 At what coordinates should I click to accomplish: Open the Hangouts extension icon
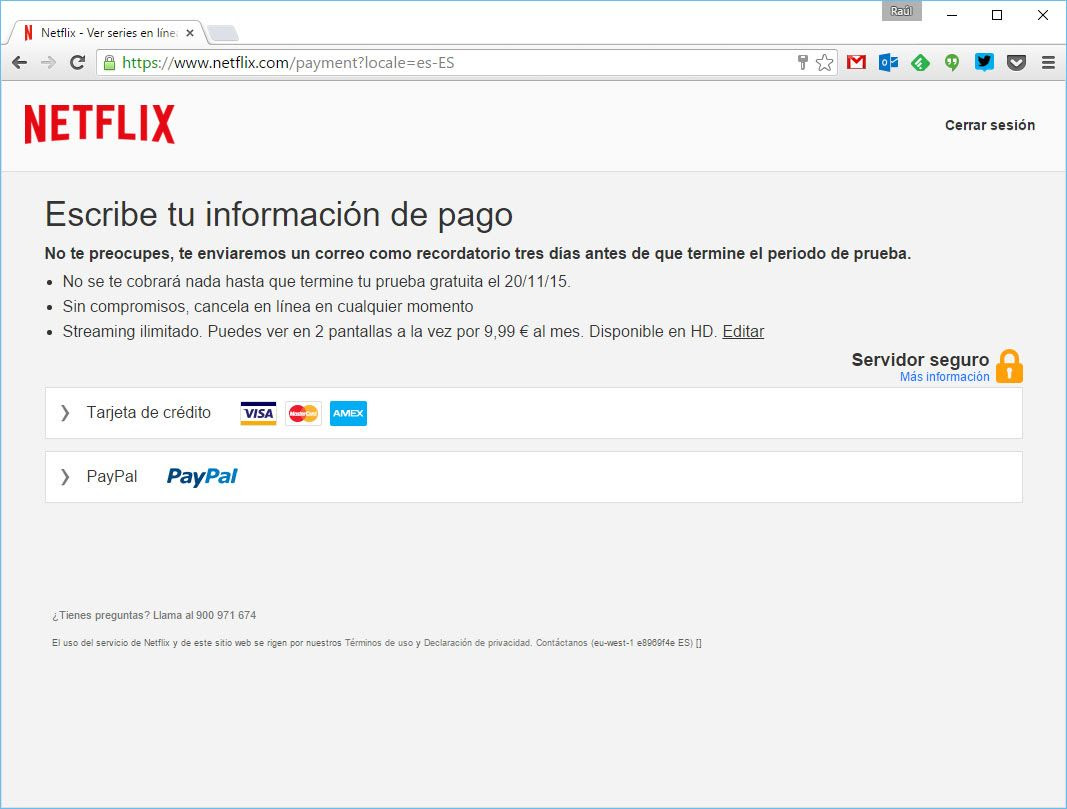pos(952,63)
